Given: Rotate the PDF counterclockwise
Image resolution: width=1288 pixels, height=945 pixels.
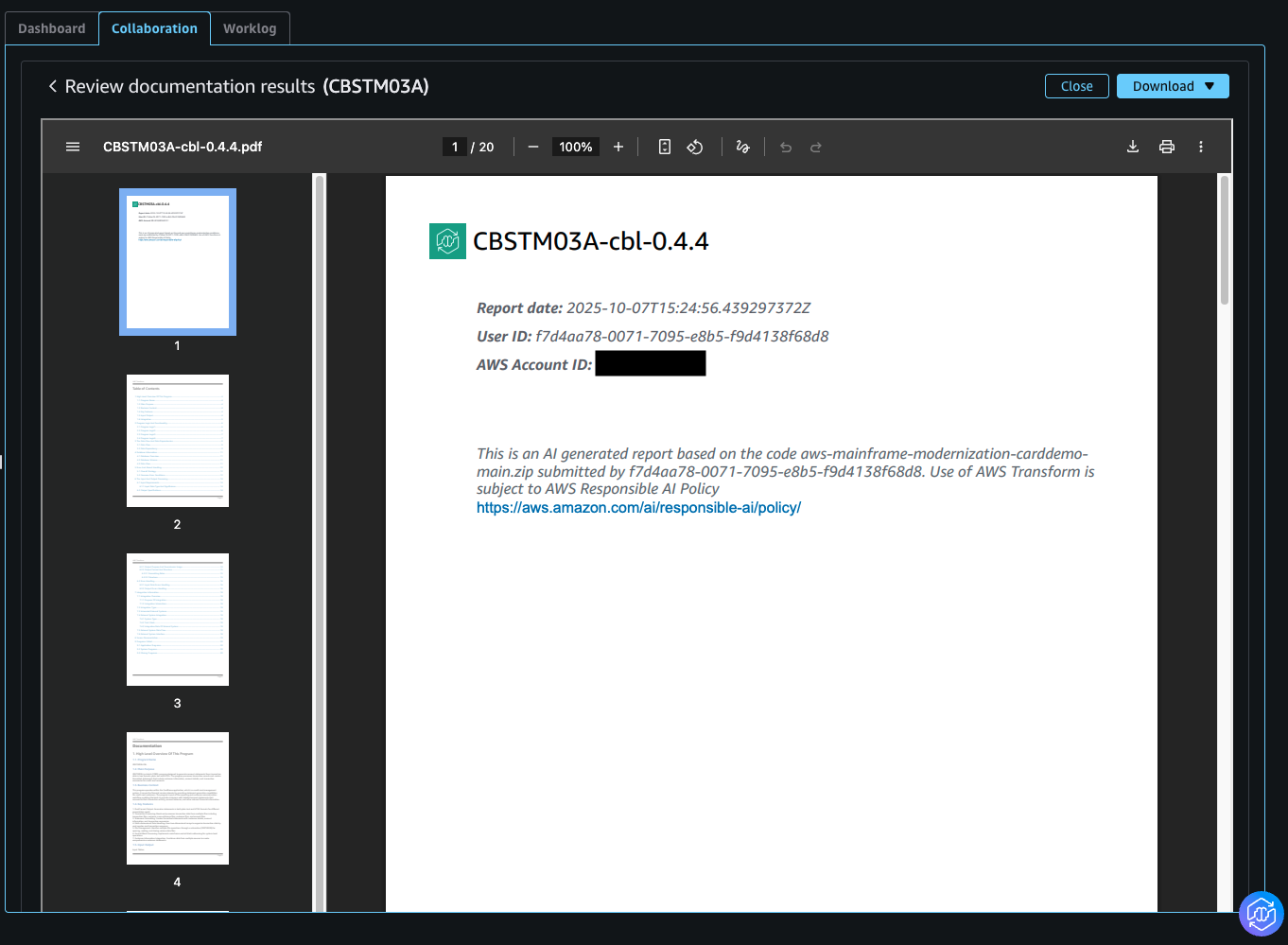Looking at the screenshot, I should 695,147.
